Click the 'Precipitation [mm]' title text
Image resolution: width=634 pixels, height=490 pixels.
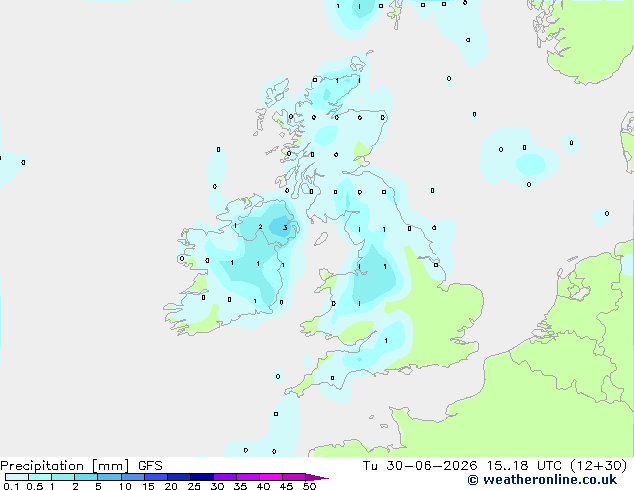pyautogui.click(x=65, y=466)
